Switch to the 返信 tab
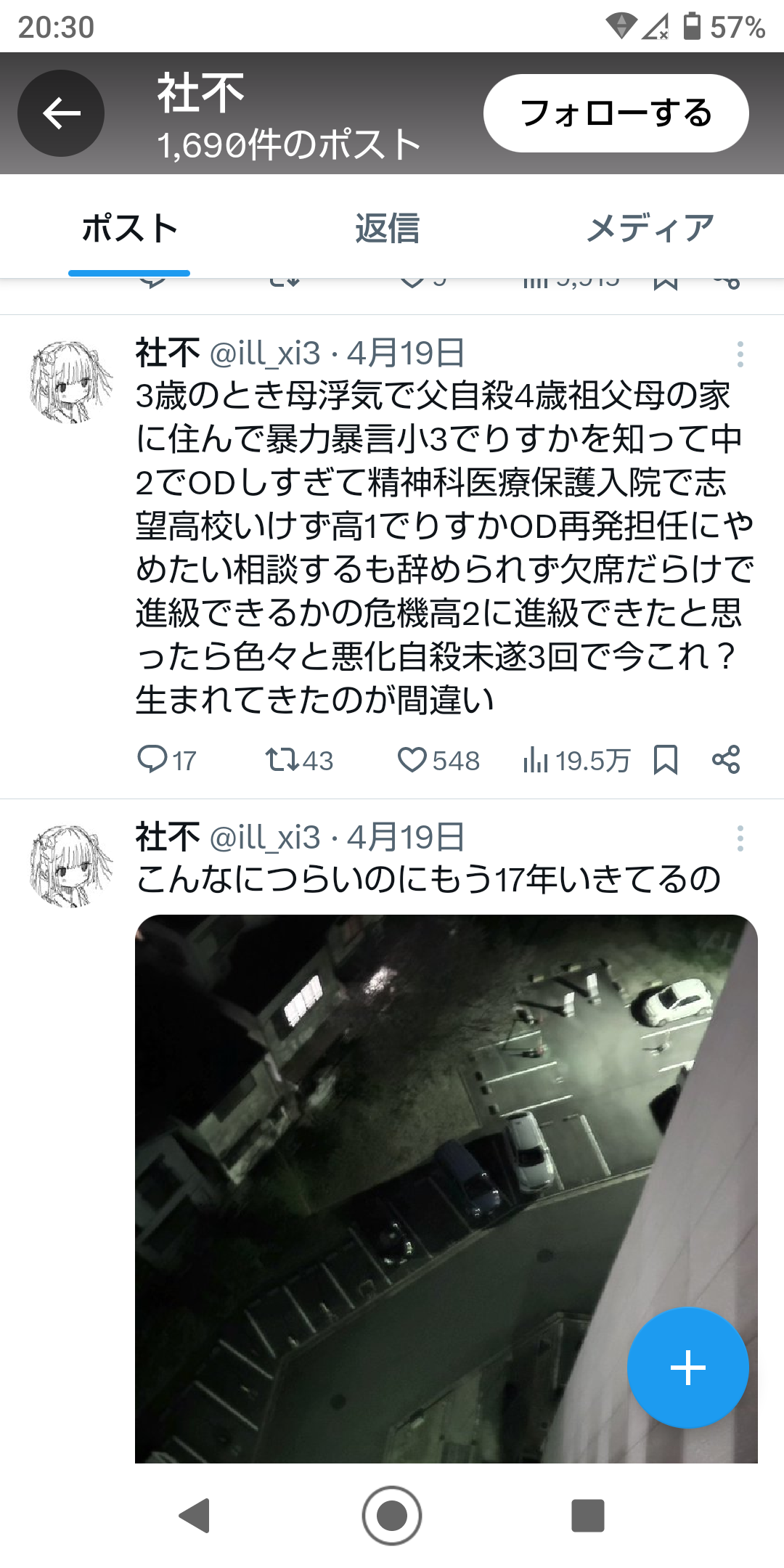 point(388,228)
